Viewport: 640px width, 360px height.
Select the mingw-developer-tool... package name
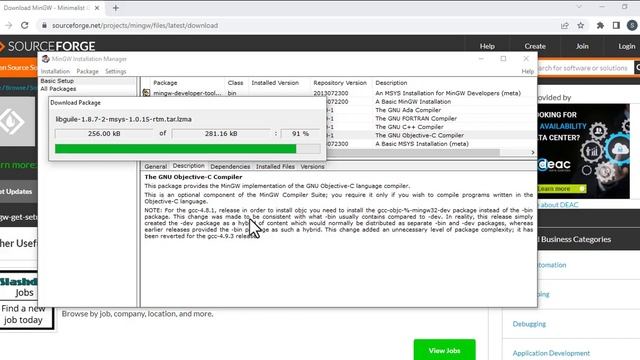click(187, 93)
